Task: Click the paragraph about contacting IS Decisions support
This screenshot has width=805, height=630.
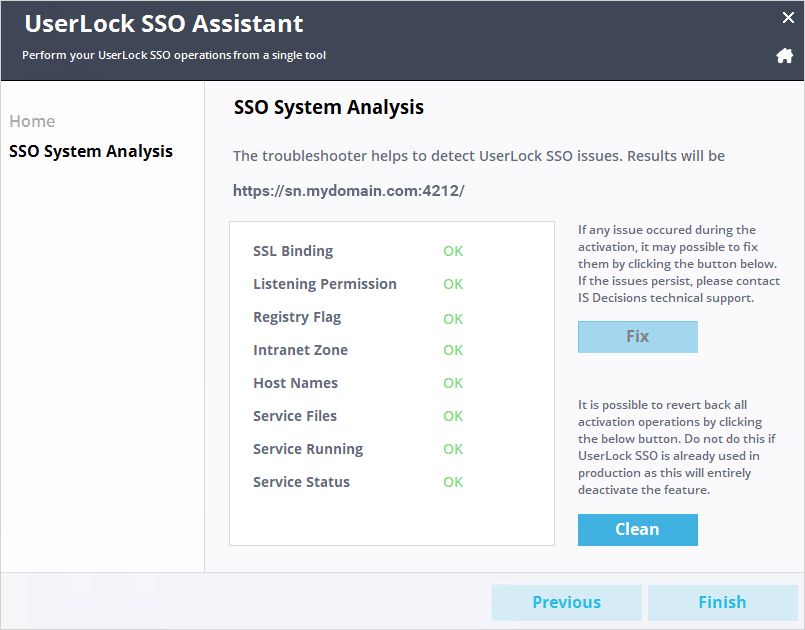Action: [x=679, y=264]
